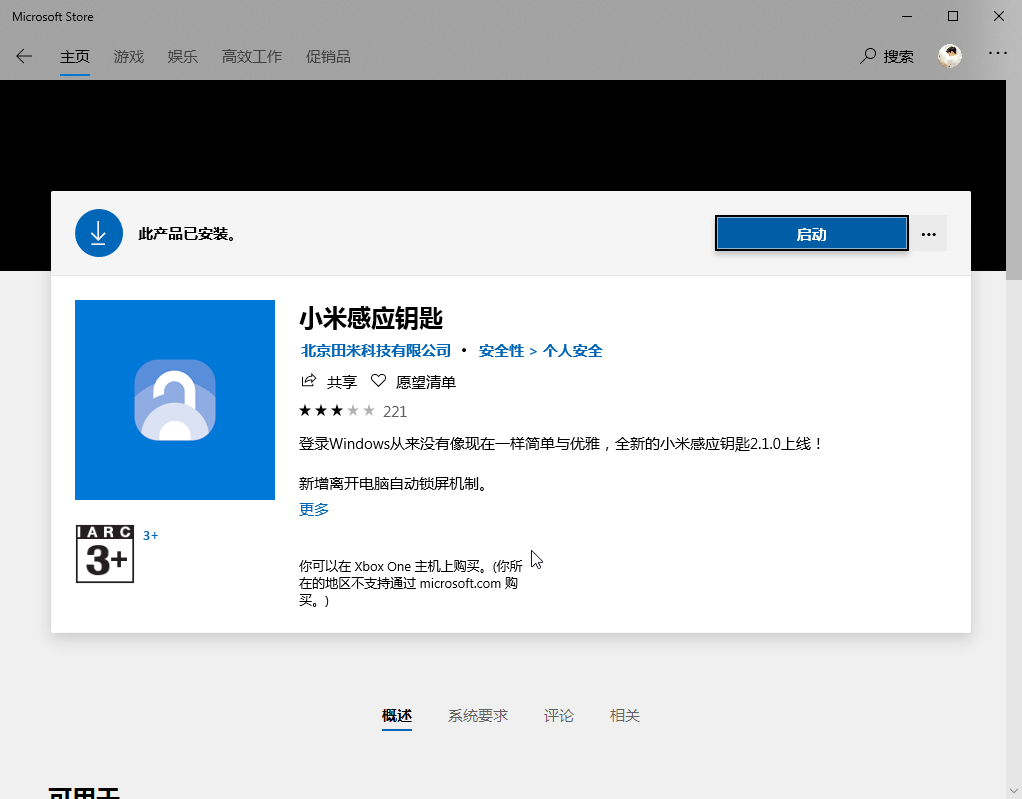Select the 相关 section tab
The image size is (1022, 799).
[624, 716]
